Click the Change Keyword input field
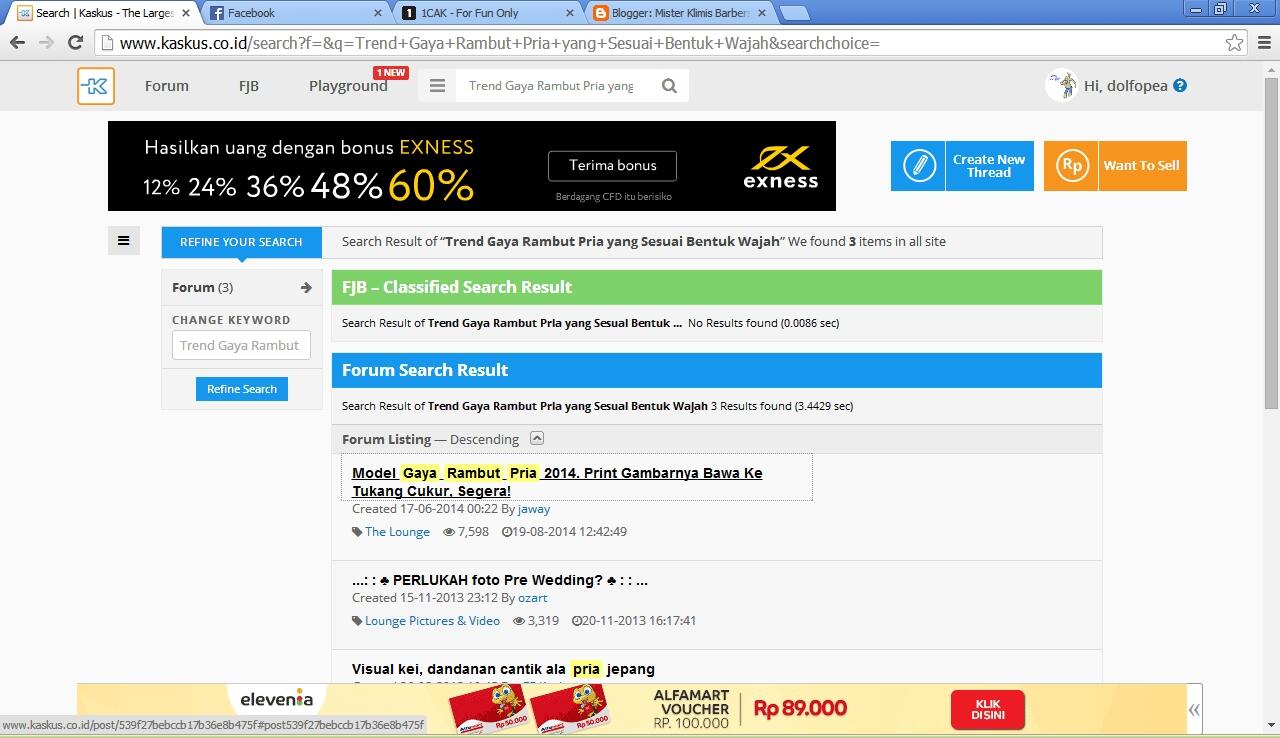Screen dimensions: 1280x738 coord(241,346)
